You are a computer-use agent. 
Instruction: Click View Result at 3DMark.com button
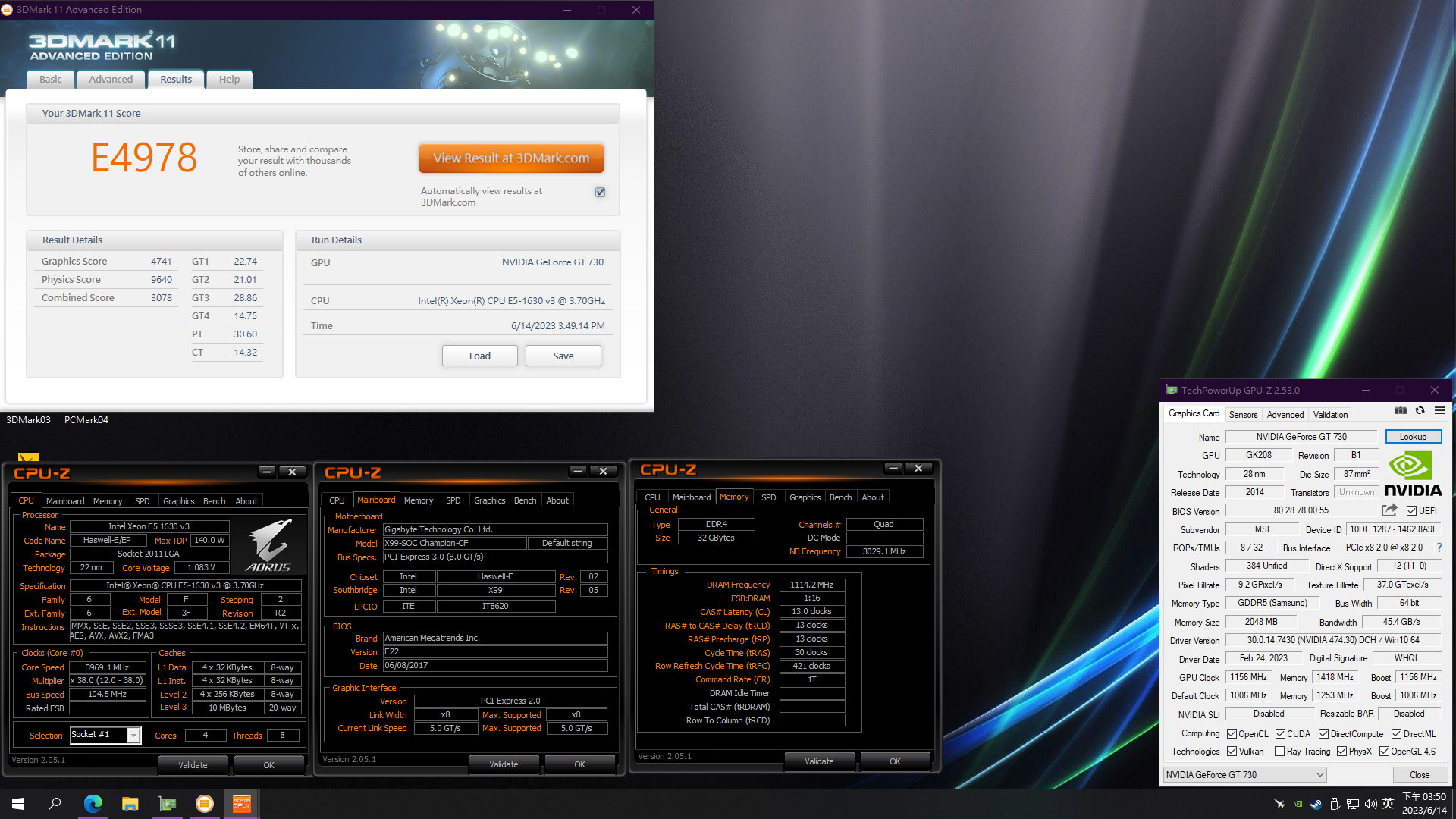(x=511, y=158)
